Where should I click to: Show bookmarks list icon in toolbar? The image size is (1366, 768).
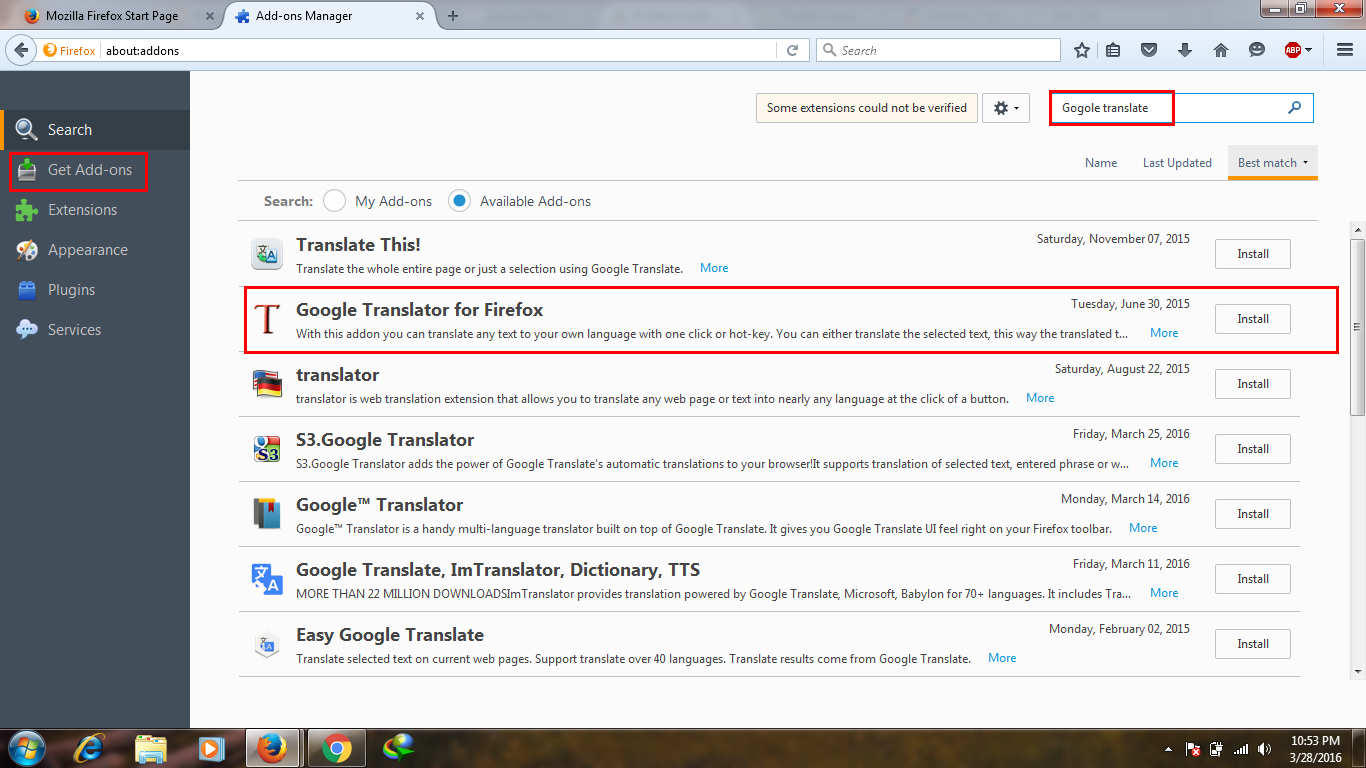(1113, 50)
